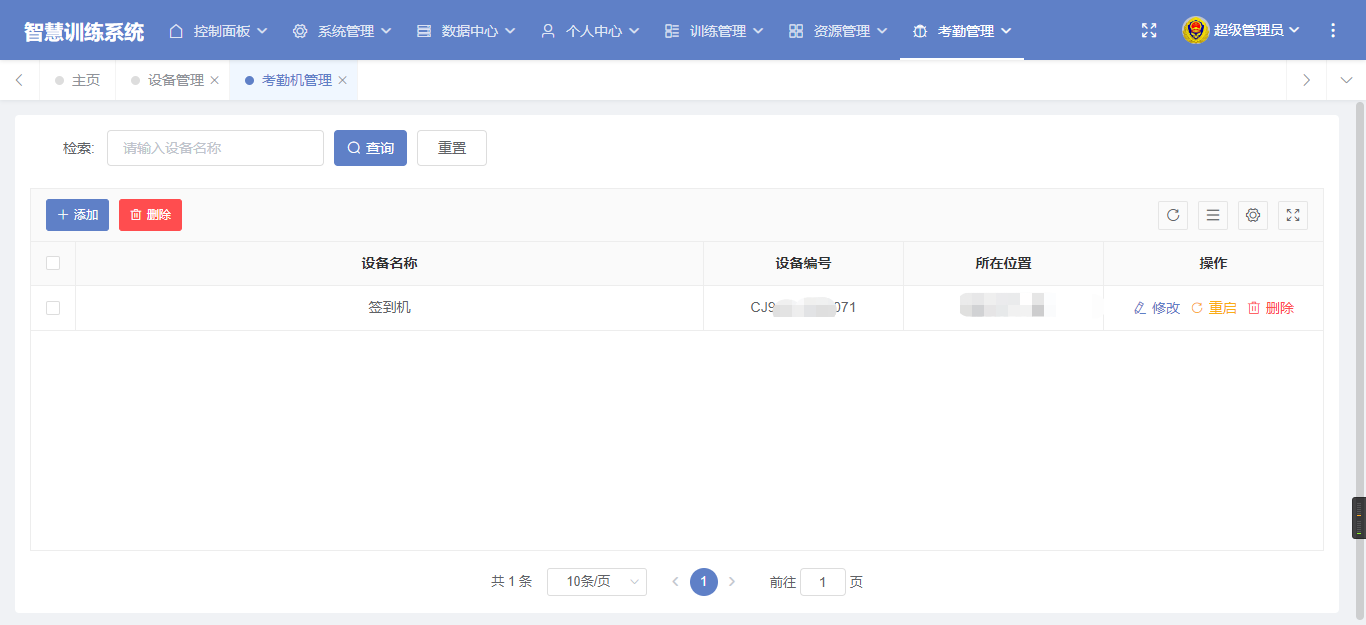Open the vertical three-dot more menu

click(1332, 31)
